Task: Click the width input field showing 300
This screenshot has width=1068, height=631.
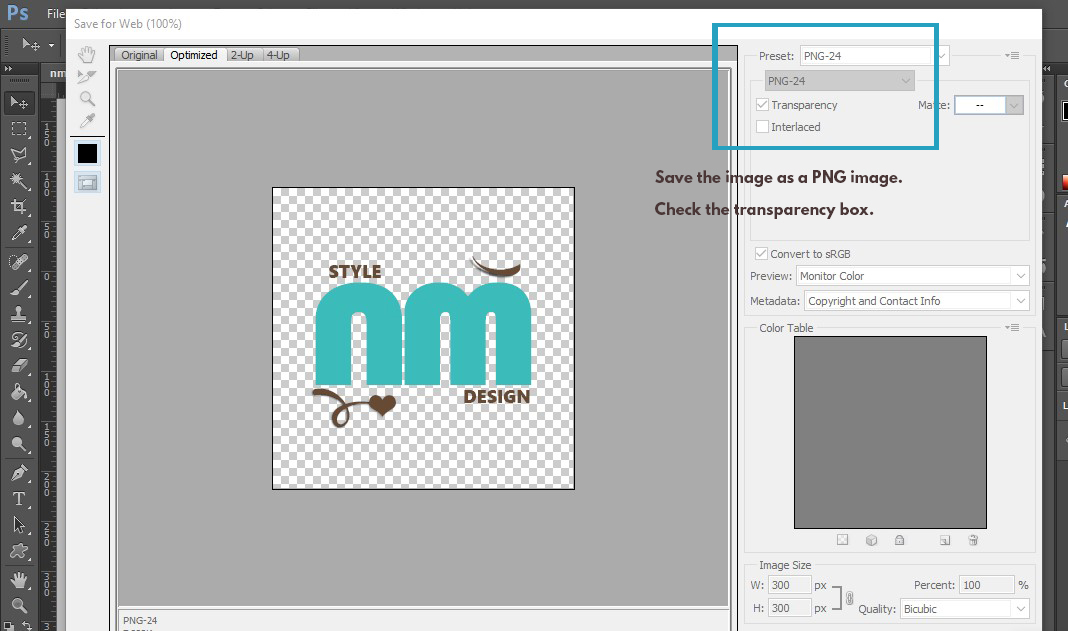Action: tap(789, 584)
